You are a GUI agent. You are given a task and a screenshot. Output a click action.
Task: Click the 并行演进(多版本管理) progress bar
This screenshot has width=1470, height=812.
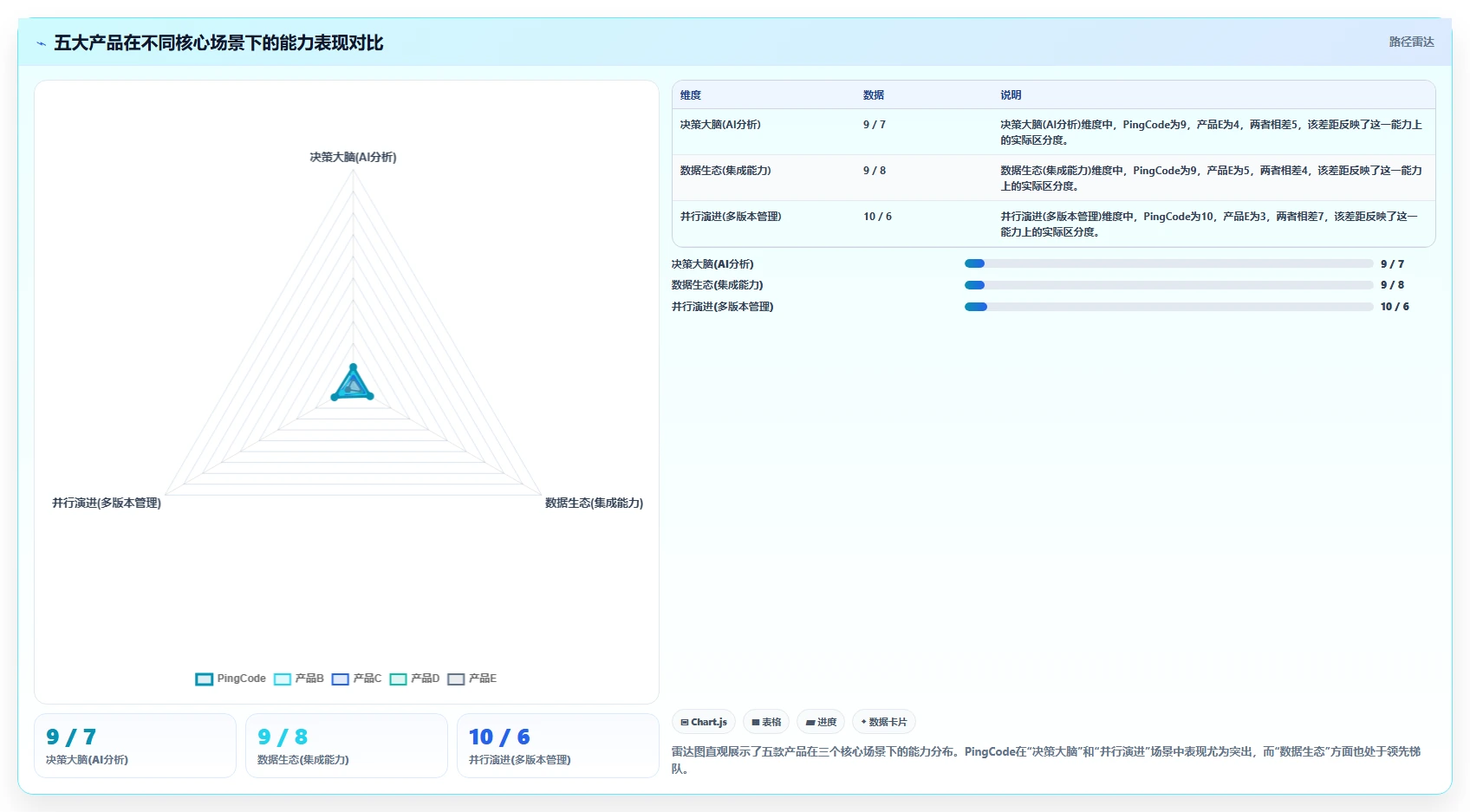click(x=1168, y=307)
